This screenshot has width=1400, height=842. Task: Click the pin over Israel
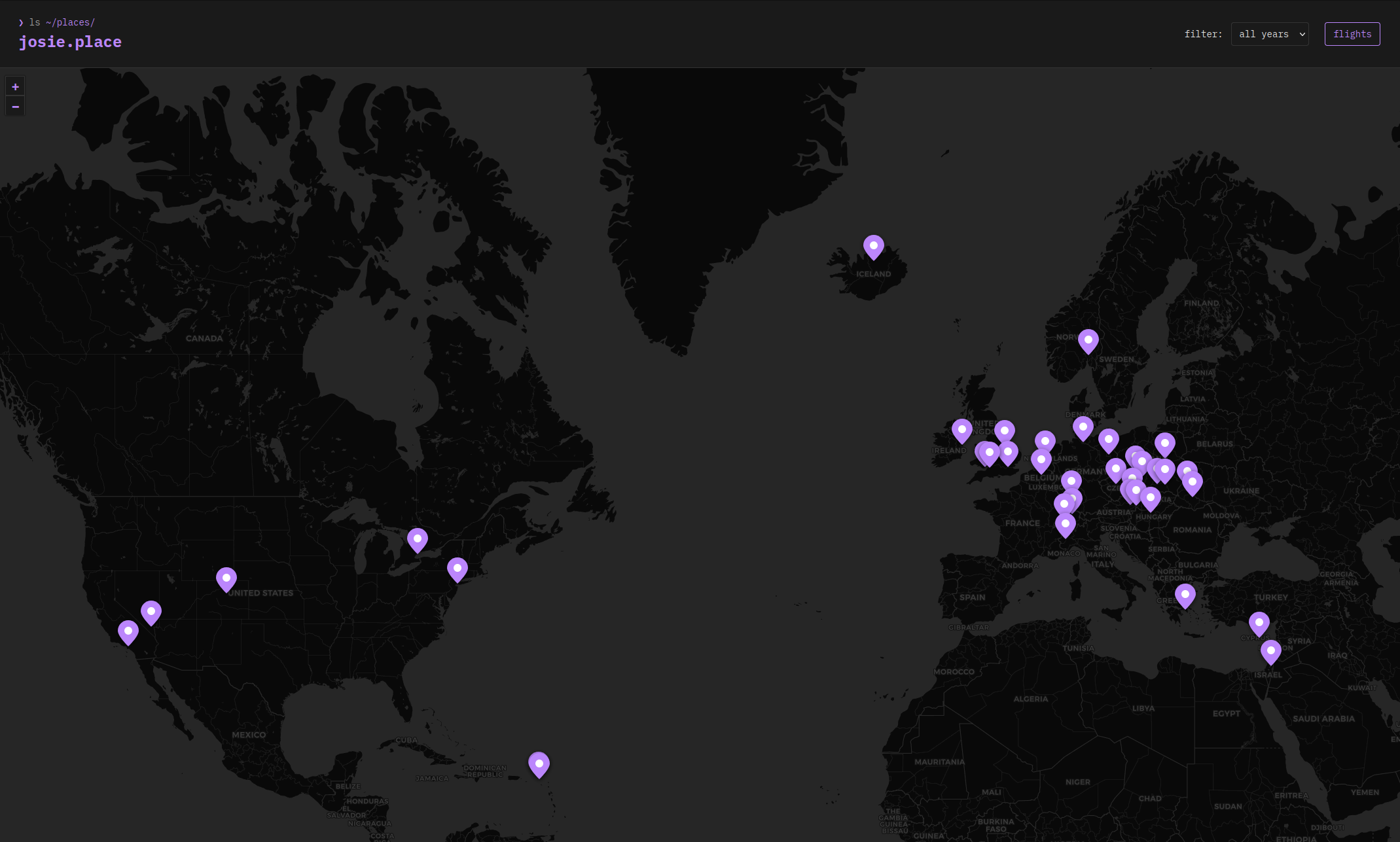pyautogui.click(x=1270, y=652)
